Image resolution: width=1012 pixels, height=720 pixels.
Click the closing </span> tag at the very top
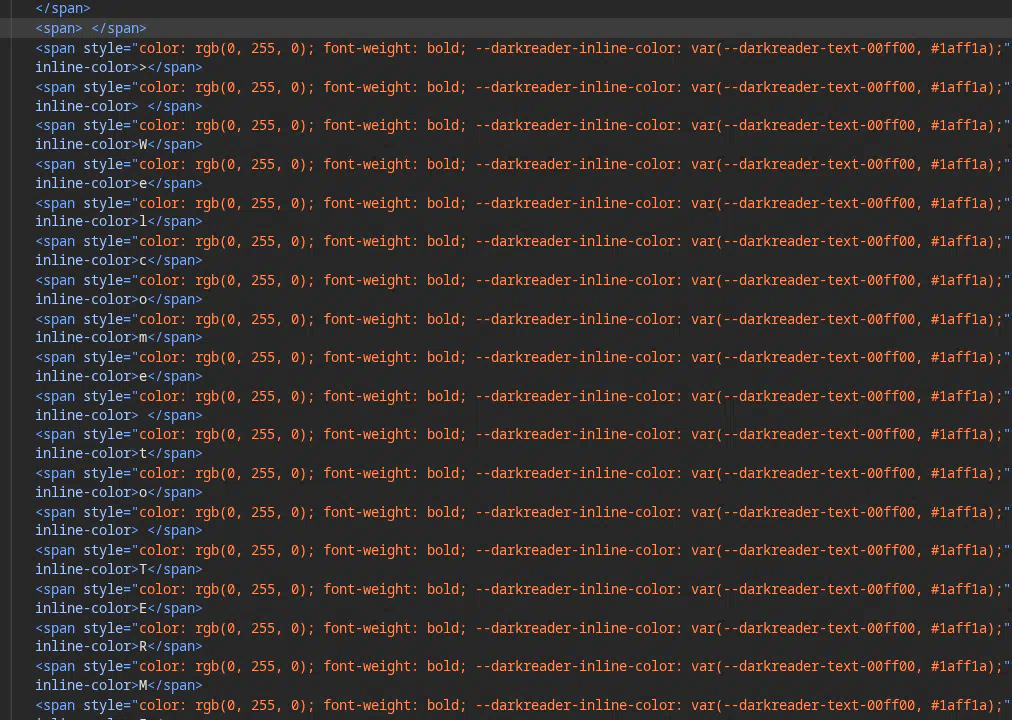[63, 8]
